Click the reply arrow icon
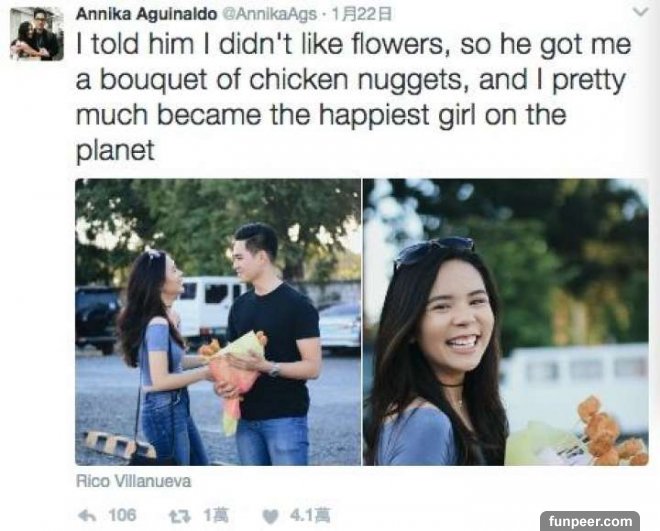 87,516
